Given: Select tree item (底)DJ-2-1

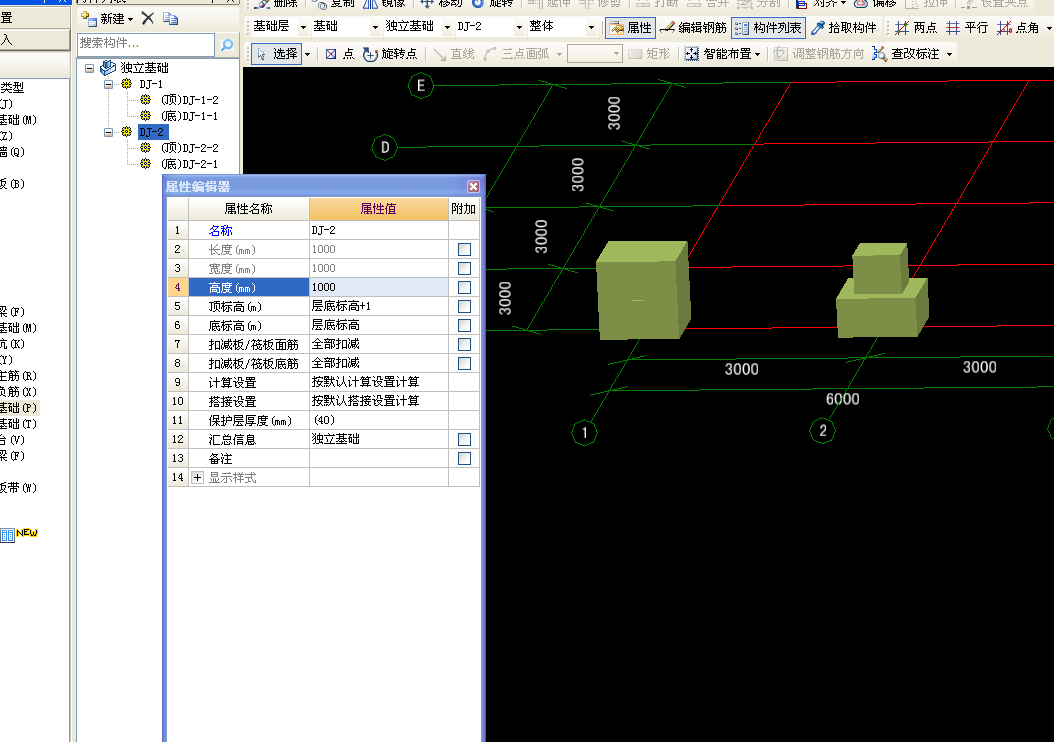Looking at the screenshot, I should click(x=190, y=164).
